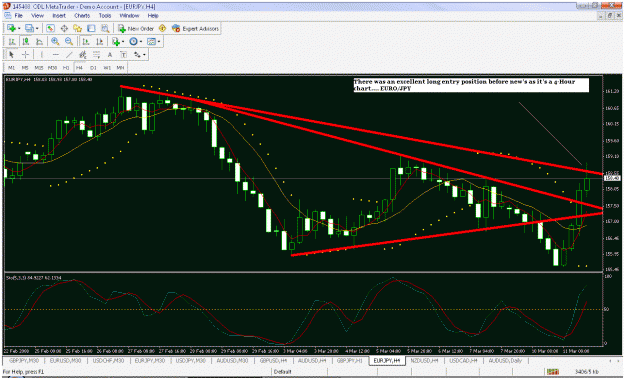This screenshot has height=378, width=625.
Task: Click the connection status bars icon
Action: [552, 372]
